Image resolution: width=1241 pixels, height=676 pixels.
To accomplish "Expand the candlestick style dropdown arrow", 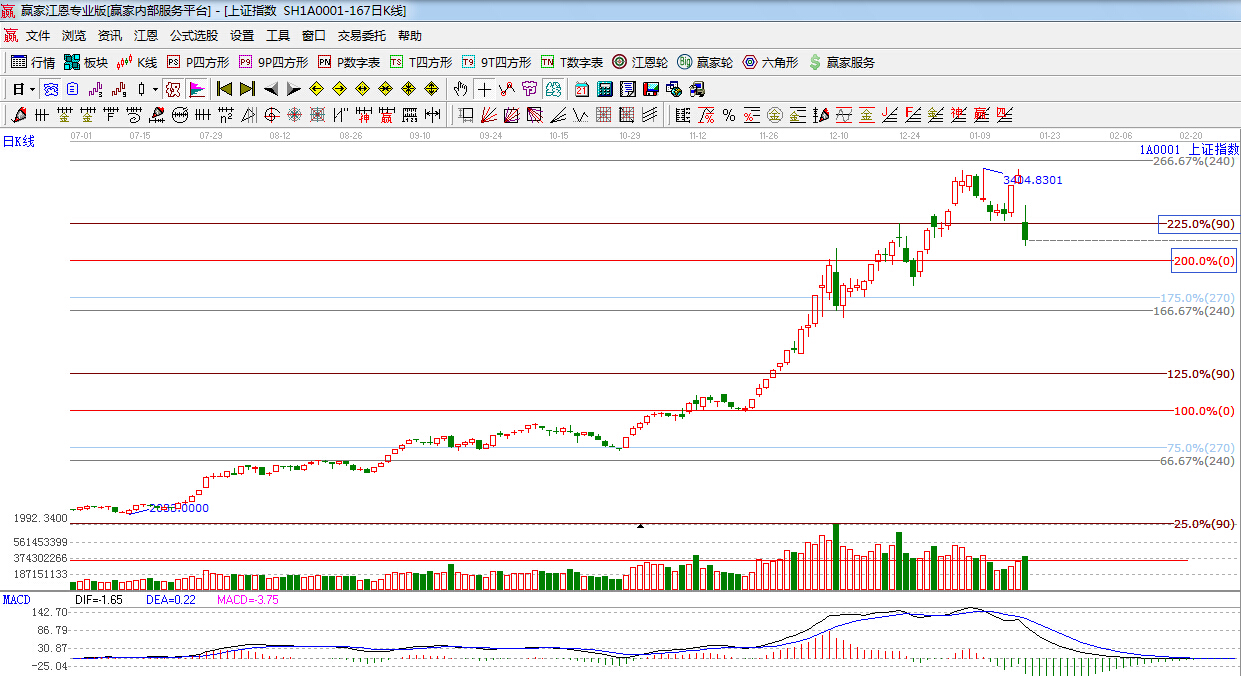I will point(155,89).
